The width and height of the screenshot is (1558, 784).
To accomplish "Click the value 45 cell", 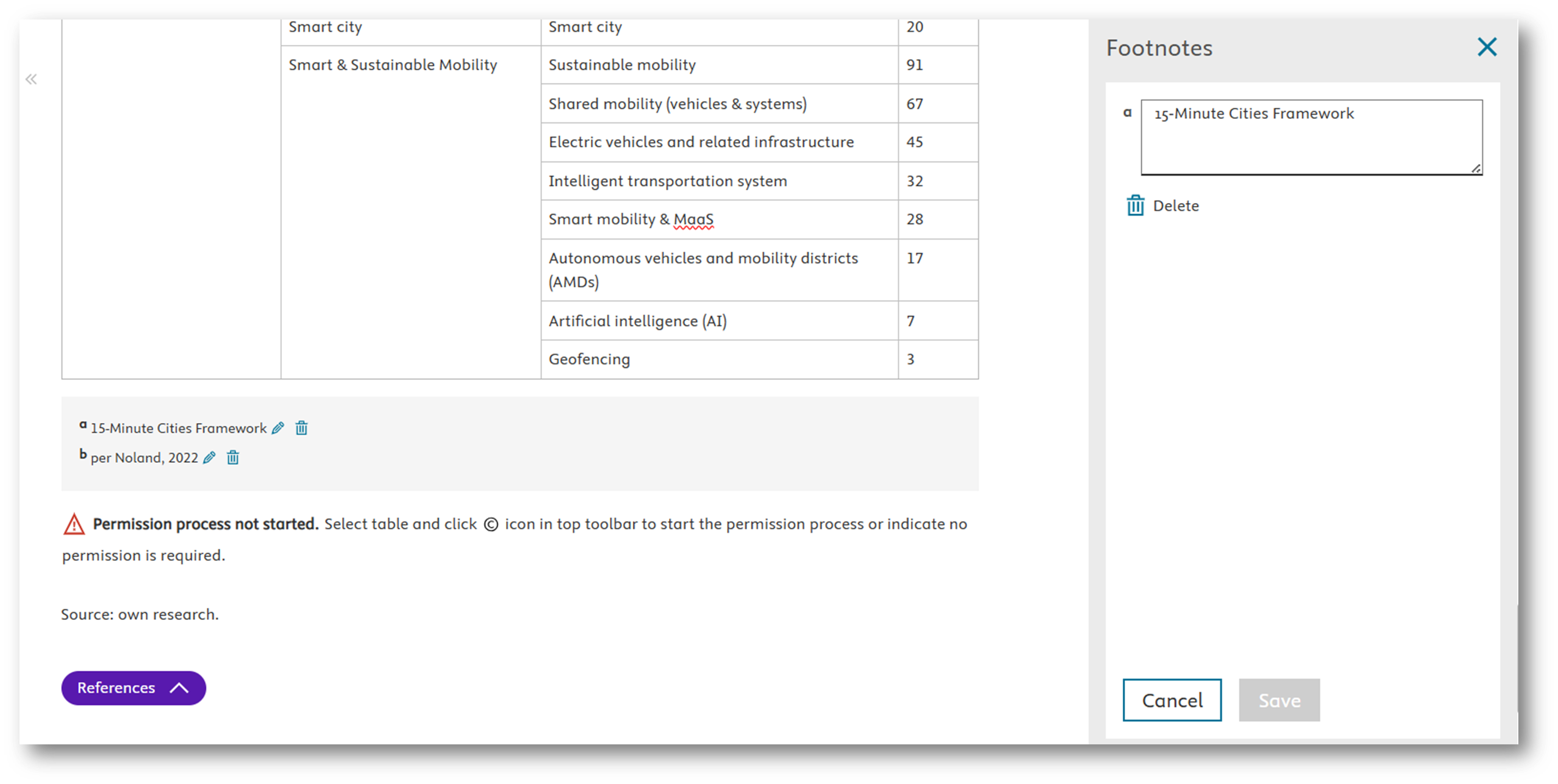I will (x=938, y=142).
